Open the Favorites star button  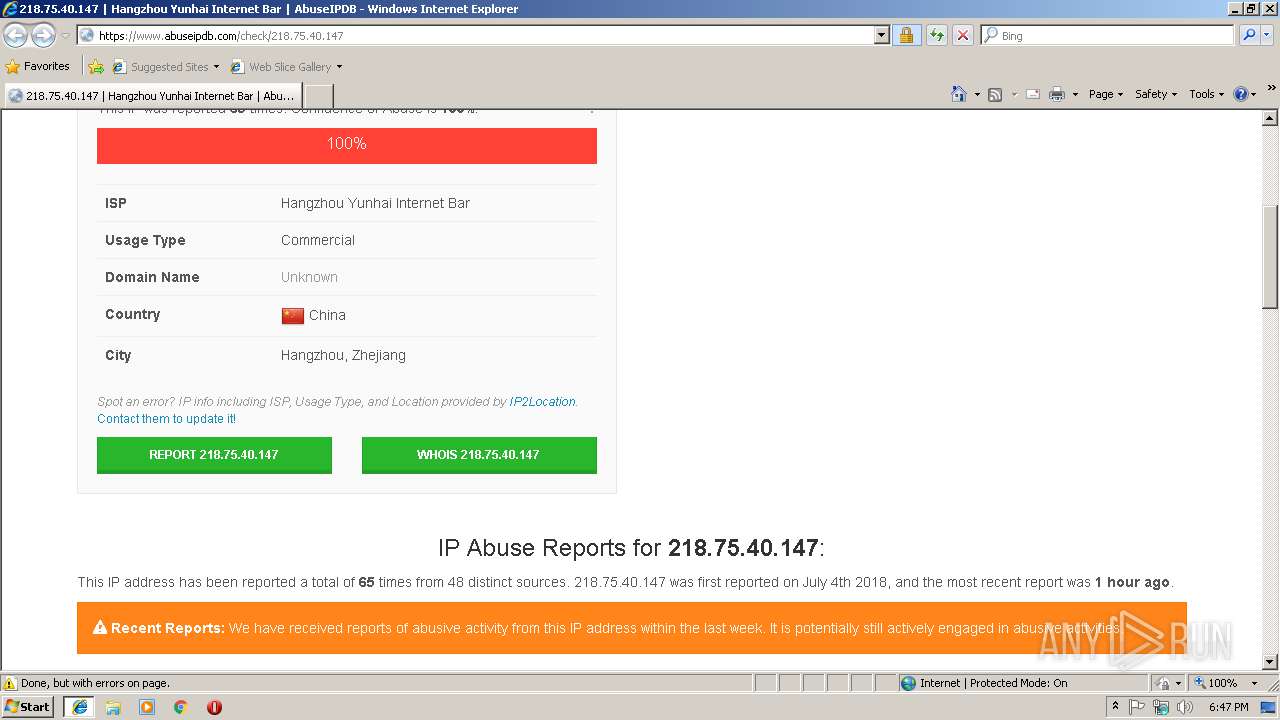coord(38,67)
